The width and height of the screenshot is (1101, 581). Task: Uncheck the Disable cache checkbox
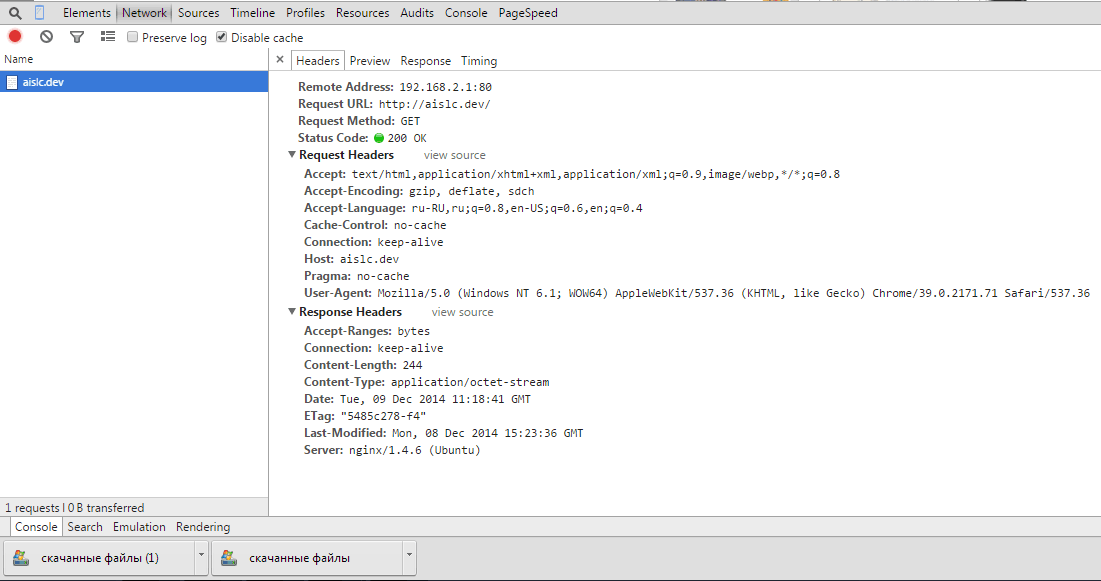click(x=221, y=37)
